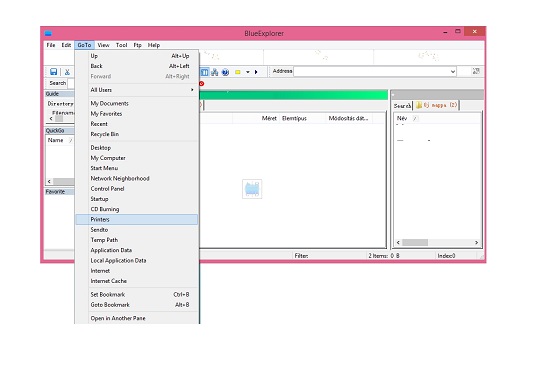This screenshot has width=550, height=378.
Task: Click the BlueExplorer app icon in title bar
Action: (48, 33)
